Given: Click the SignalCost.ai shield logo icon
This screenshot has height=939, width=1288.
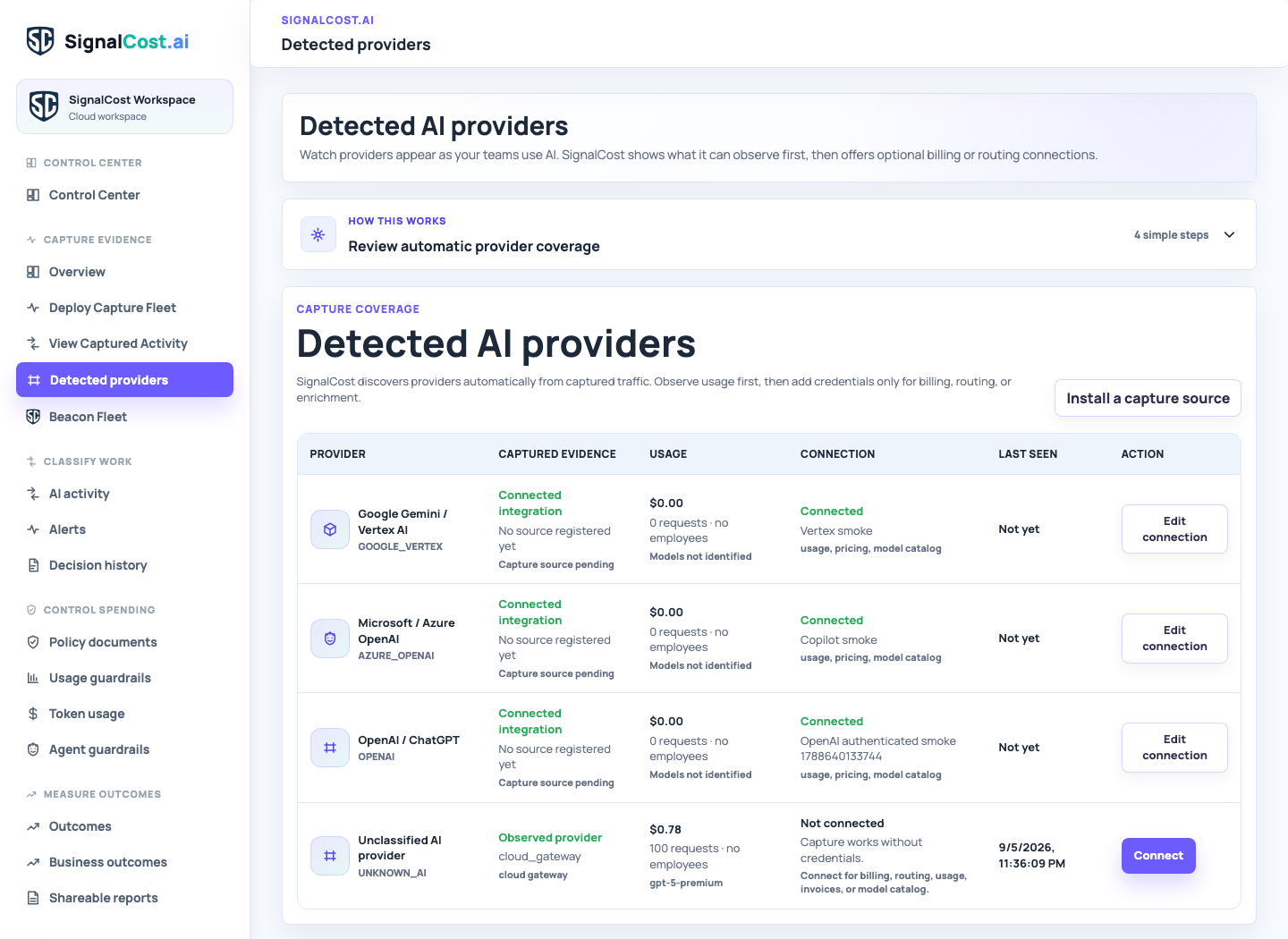Looking at the screenshot, I should click(x=40, y=41).
